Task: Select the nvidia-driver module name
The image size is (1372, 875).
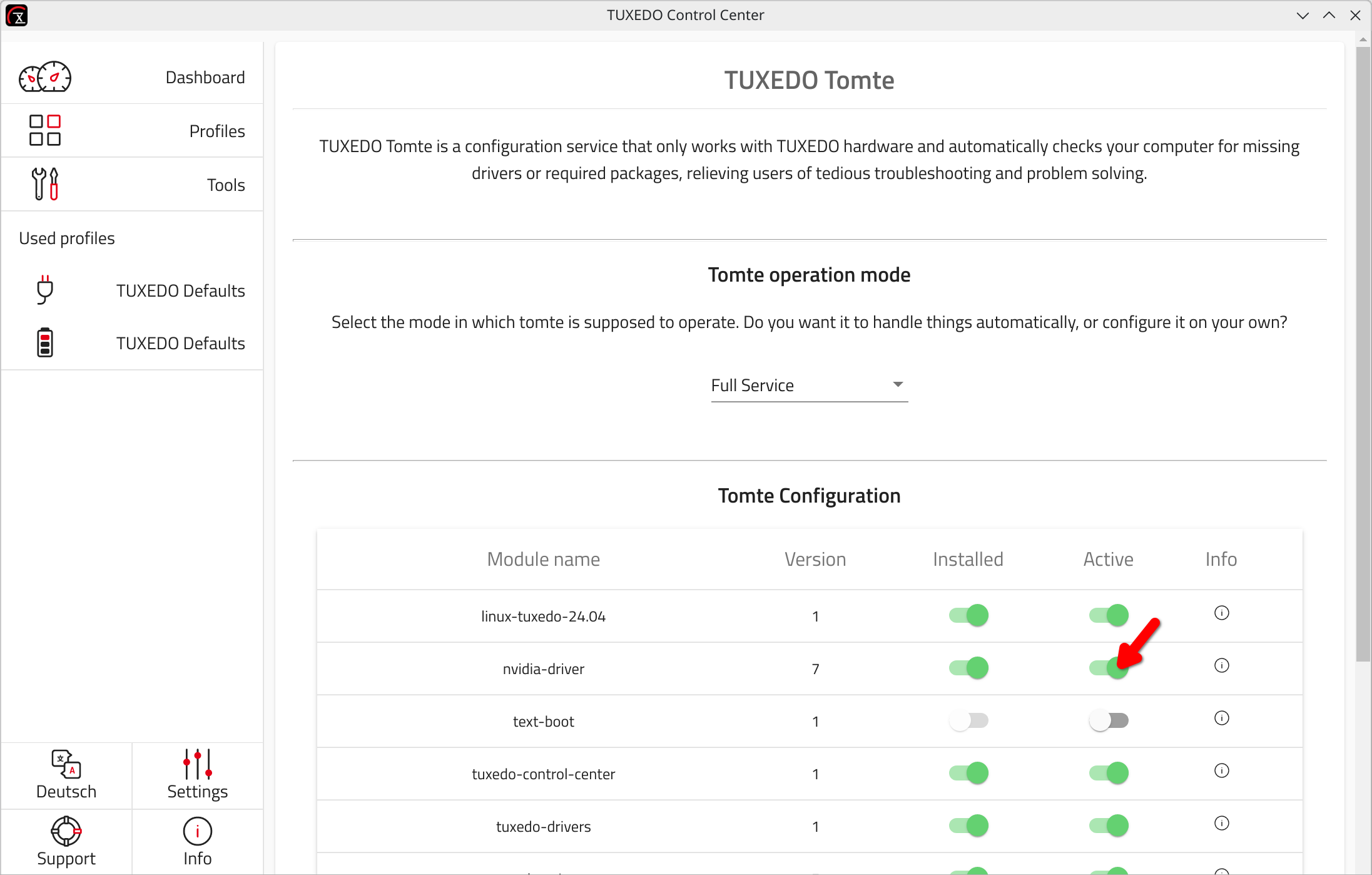Action: tap(544, 669)
